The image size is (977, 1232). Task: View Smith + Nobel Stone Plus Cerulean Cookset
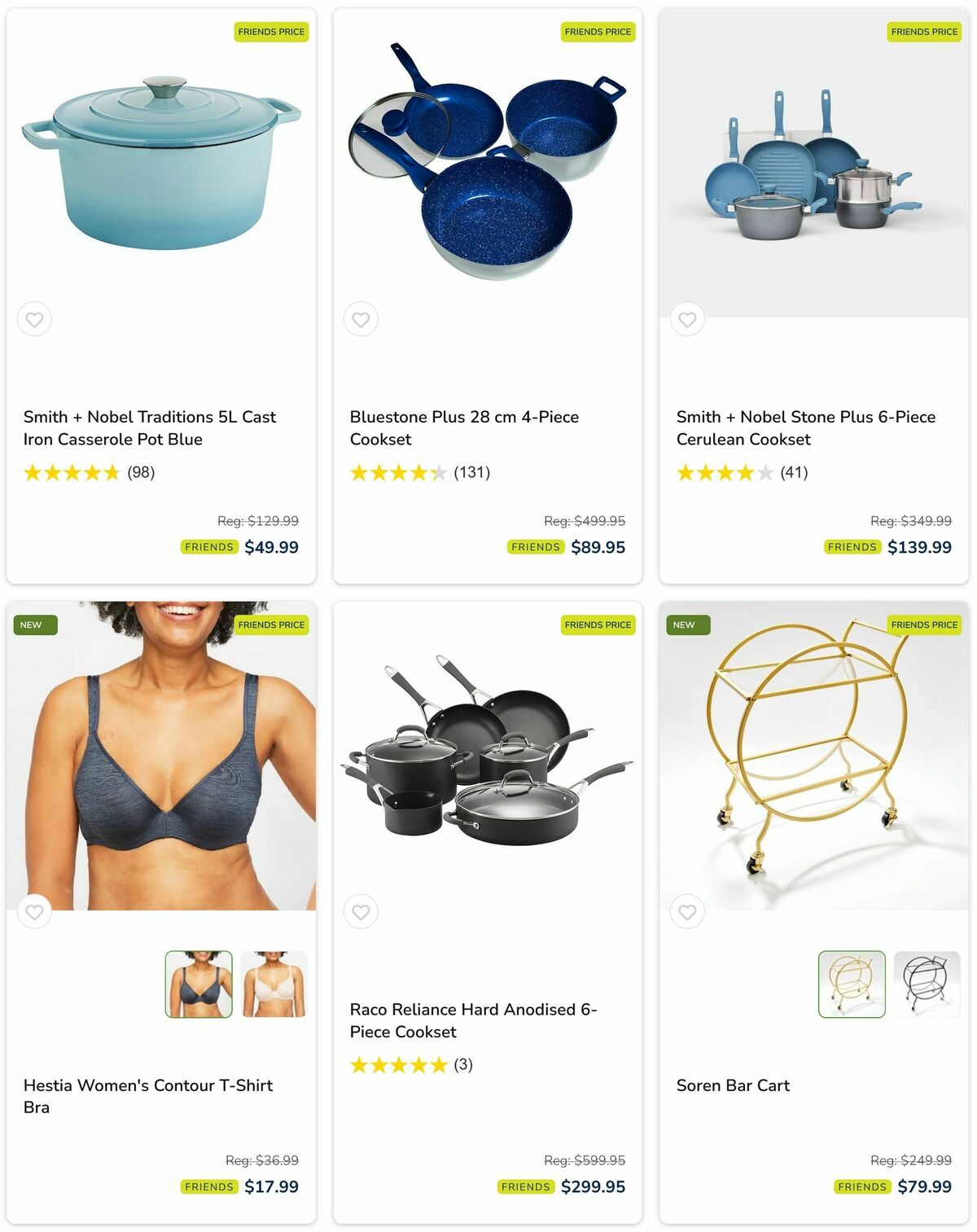[x=806, y=428]
